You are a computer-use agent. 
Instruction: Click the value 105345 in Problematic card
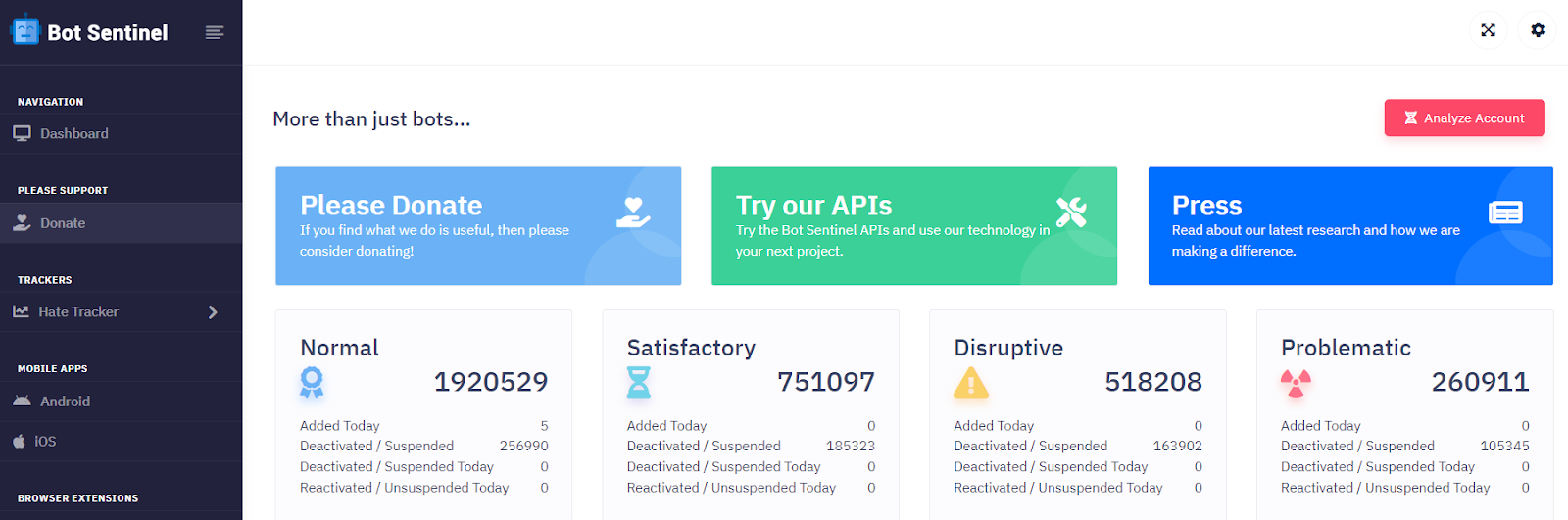pyautogui.click(x=1504, y=446)
